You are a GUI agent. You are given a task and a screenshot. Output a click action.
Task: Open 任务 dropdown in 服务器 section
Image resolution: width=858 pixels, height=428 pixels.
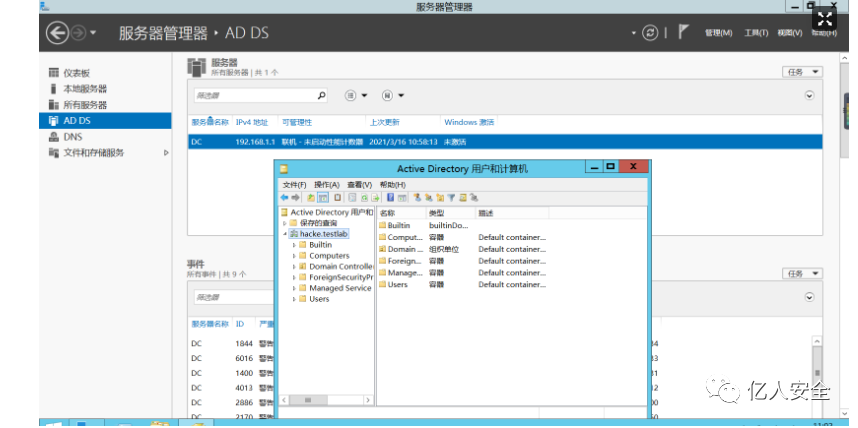(x=802, y=72)
